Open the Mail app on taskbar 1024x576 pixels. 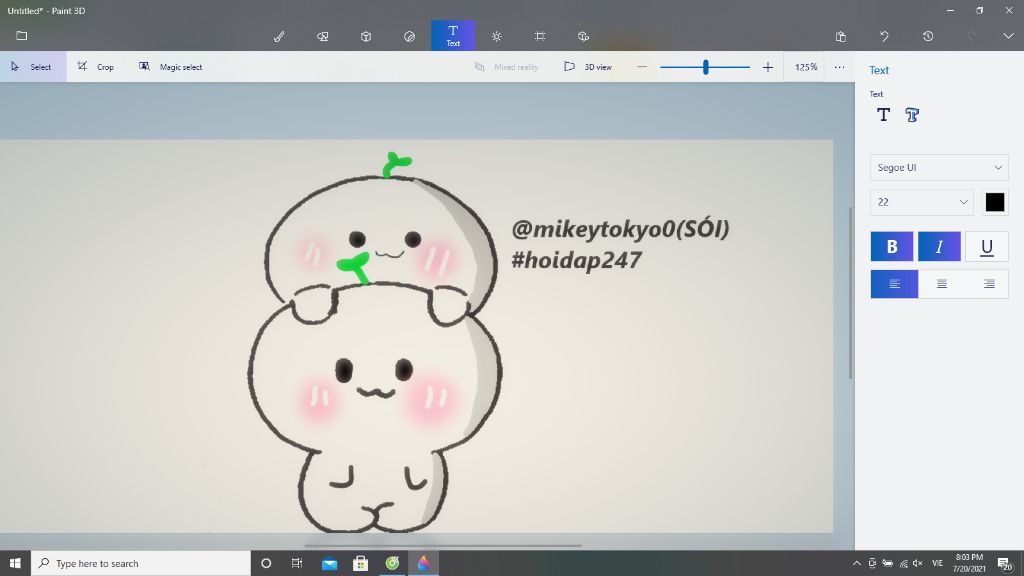click(x=329, y=563)
